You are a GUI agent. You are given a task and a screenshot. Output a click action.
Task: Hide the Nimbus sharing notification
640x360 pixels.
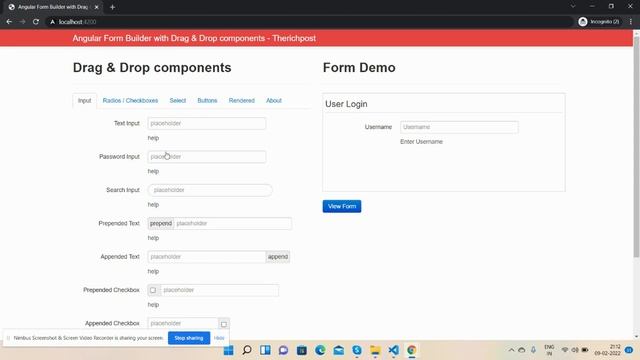(219, 338)
